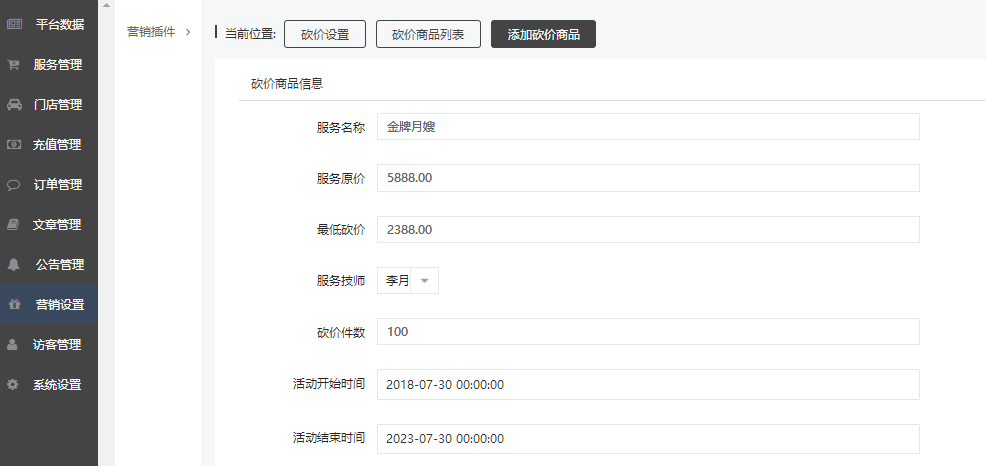Focus the 服务原价 input field
Screen dimensions: 986x466
(x=648, y=178)
